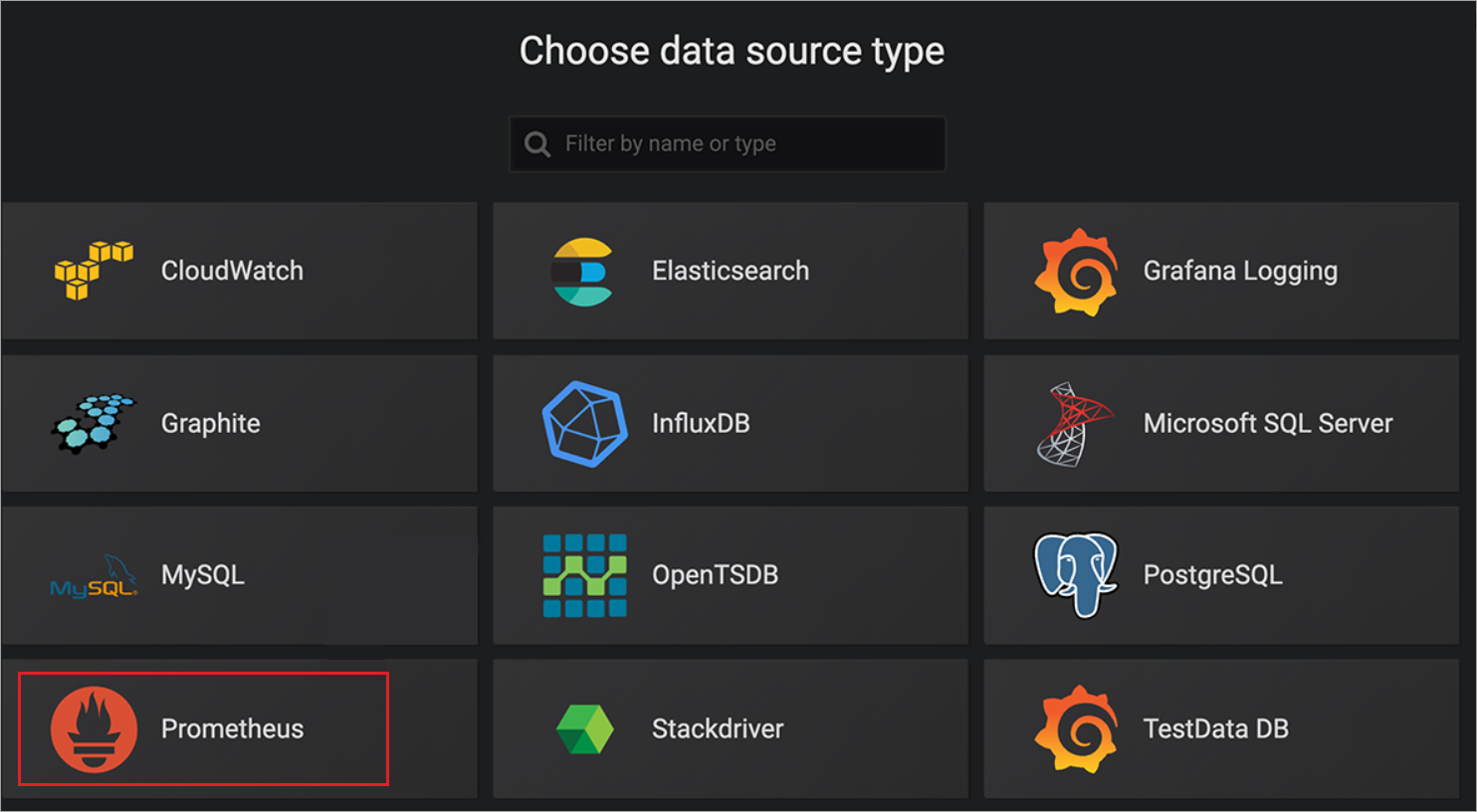
Task: Pick the Stackdriver label
Action: point(718,728)
